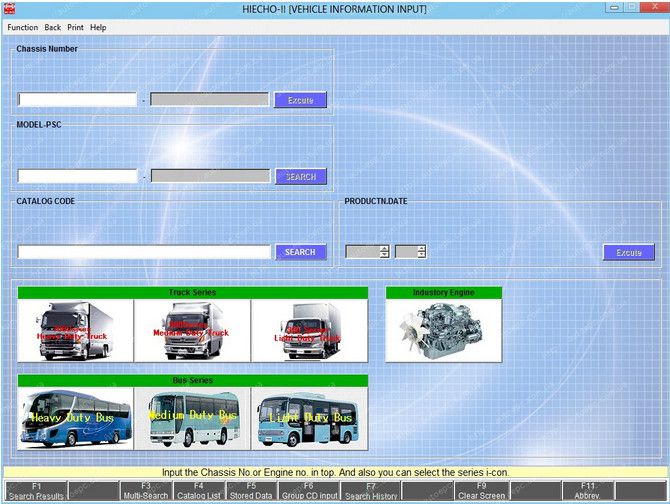Click the Industory Engine green header
Screen dimensions: 670x504
444,293
